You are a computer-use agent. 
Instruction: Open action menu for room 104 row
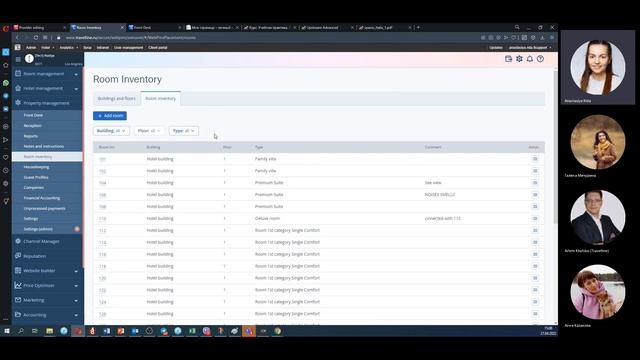coord(535,182)
